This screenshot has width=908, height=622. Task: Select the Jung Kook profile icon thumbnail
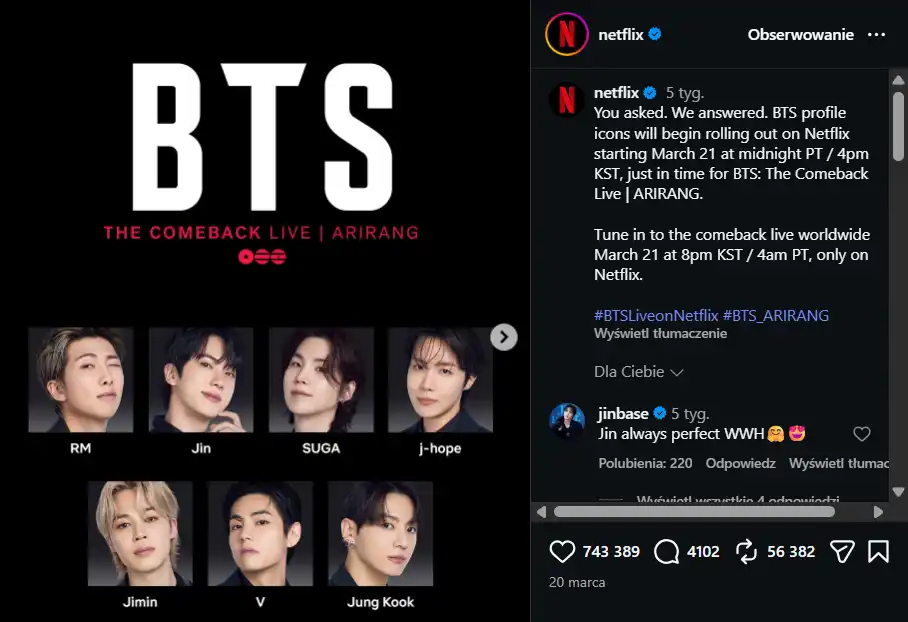coord(380,533)
